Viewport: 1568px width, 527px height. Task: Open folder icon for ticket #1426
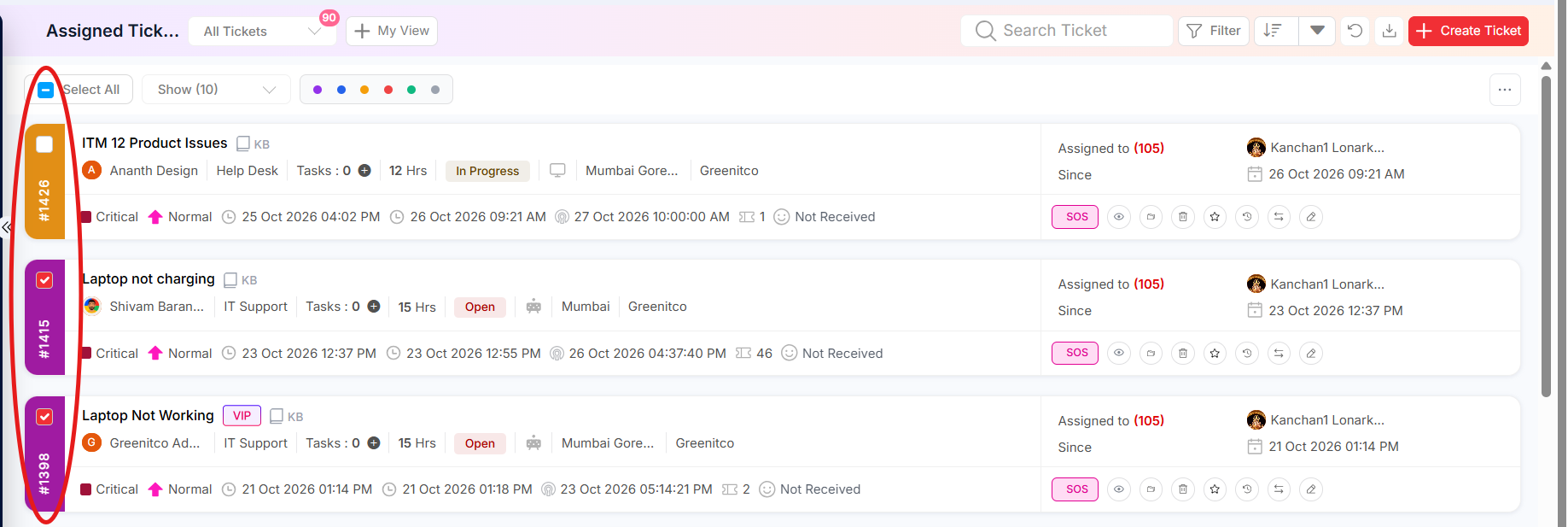[x=1151, y=217]
